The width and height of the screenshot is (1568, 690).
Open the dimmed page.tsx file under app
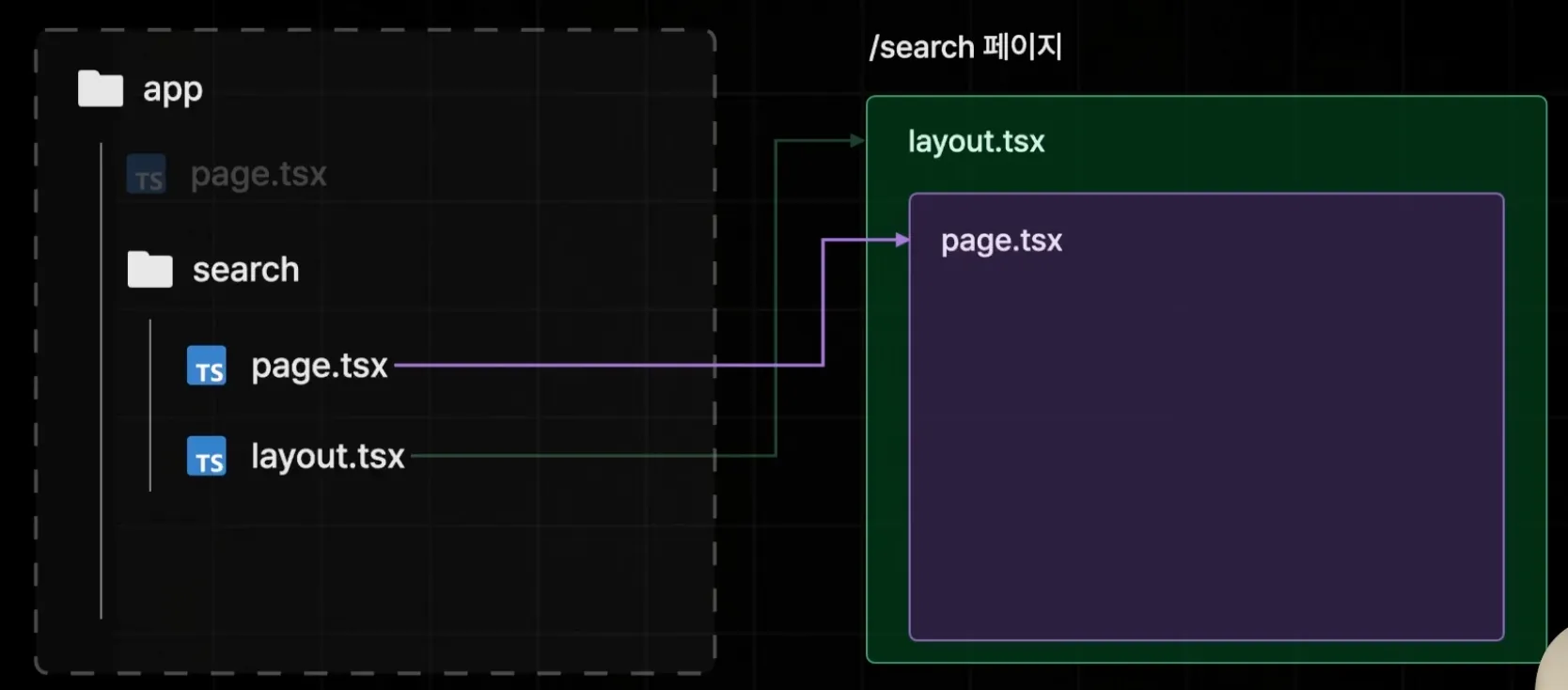[x=259, y=175]
